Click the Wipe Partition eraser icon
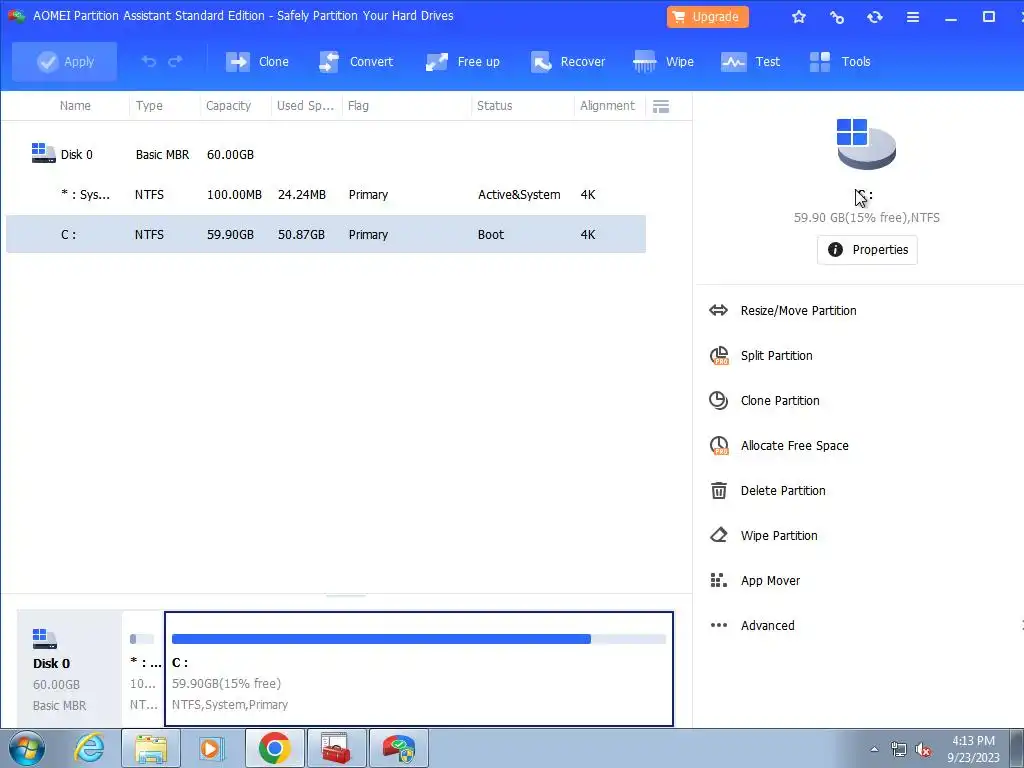This screenshot has height=768, width=1024. tap(718, 536)
